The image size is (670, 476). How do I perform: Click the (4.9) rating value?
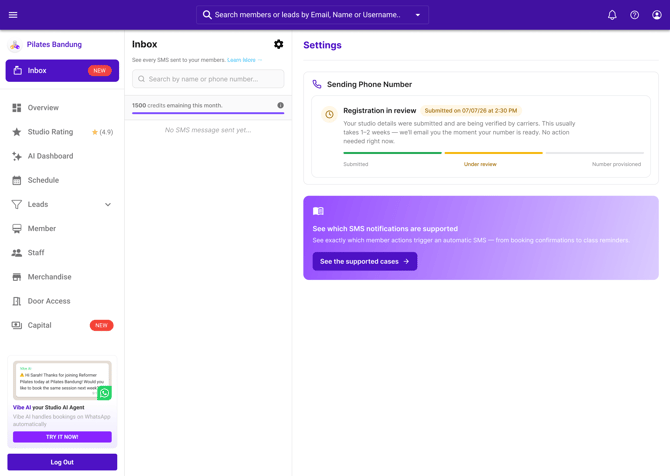pyautogui.click(x=106, y=132)
